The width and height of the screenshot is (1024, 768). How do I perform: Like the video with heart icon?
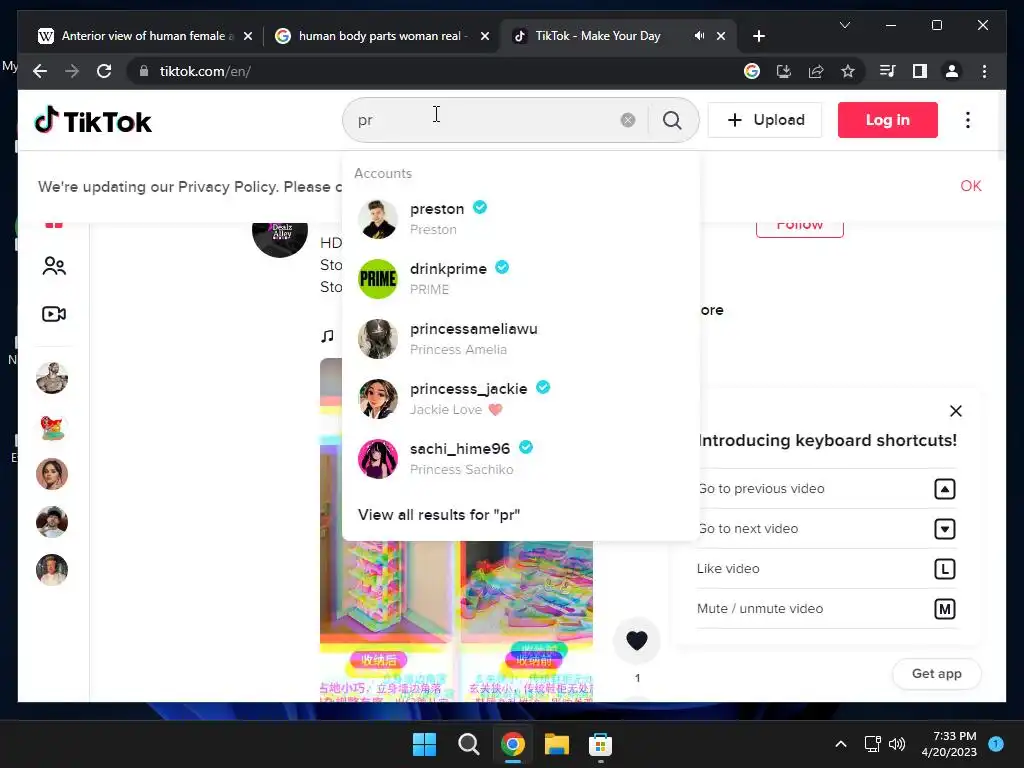pyautogui.click(x=637, y=641)
